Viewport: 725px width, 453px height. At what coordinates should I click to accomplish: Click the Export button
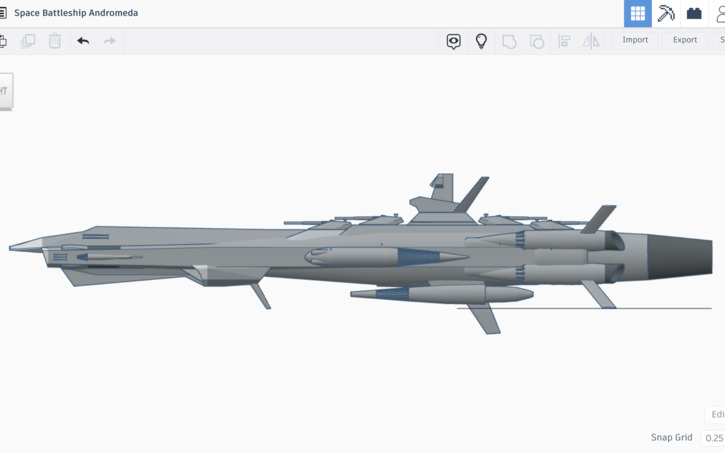point(685,40)
